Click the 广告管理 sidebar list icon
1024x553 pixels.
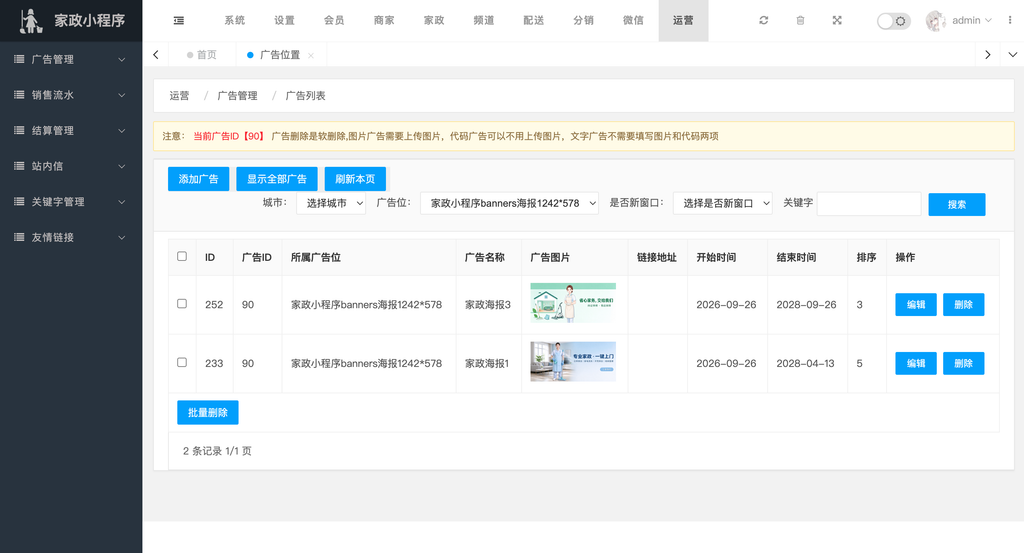pyautogui.click(x=20, y=59)
